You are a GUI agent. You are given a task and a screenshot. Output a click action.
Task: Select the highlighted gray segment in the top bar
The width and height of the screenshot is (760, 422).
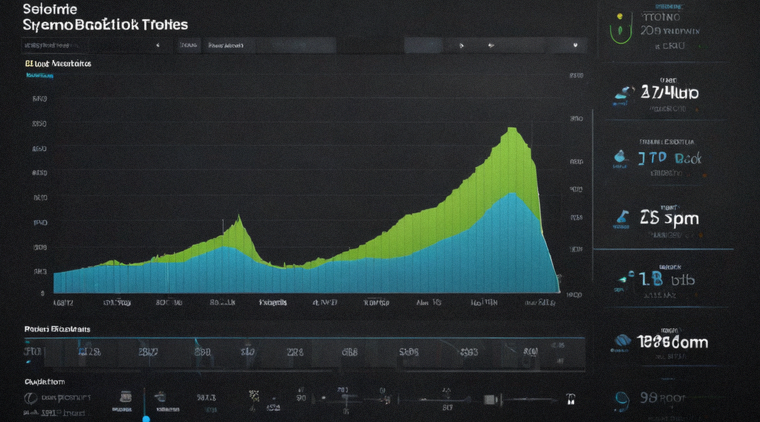pos(423,46)
